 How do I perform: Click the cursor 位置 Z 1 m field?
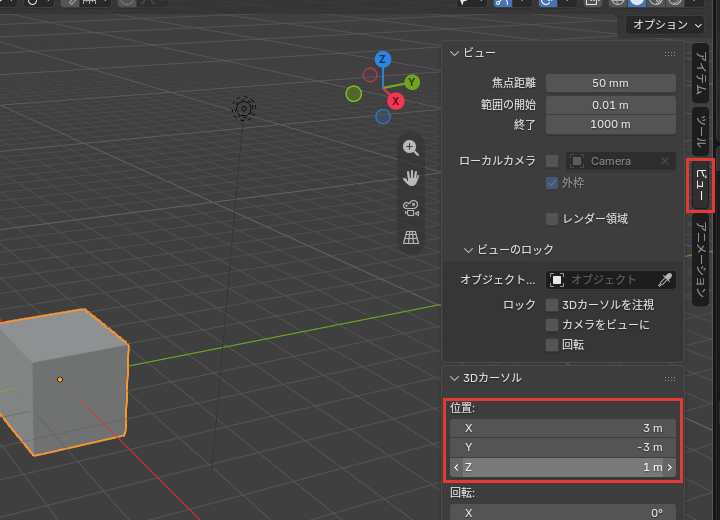[562, 468]
